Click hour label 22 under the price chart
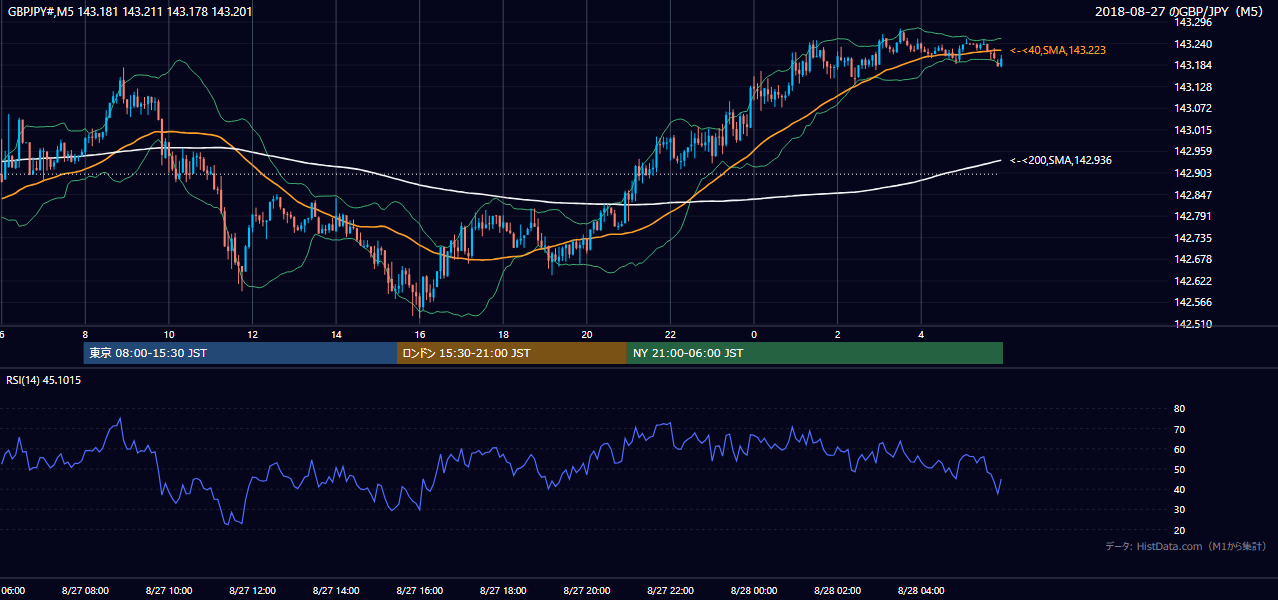Image resolution: width=1278 pixels, height=600 pixels. [670, 335]
